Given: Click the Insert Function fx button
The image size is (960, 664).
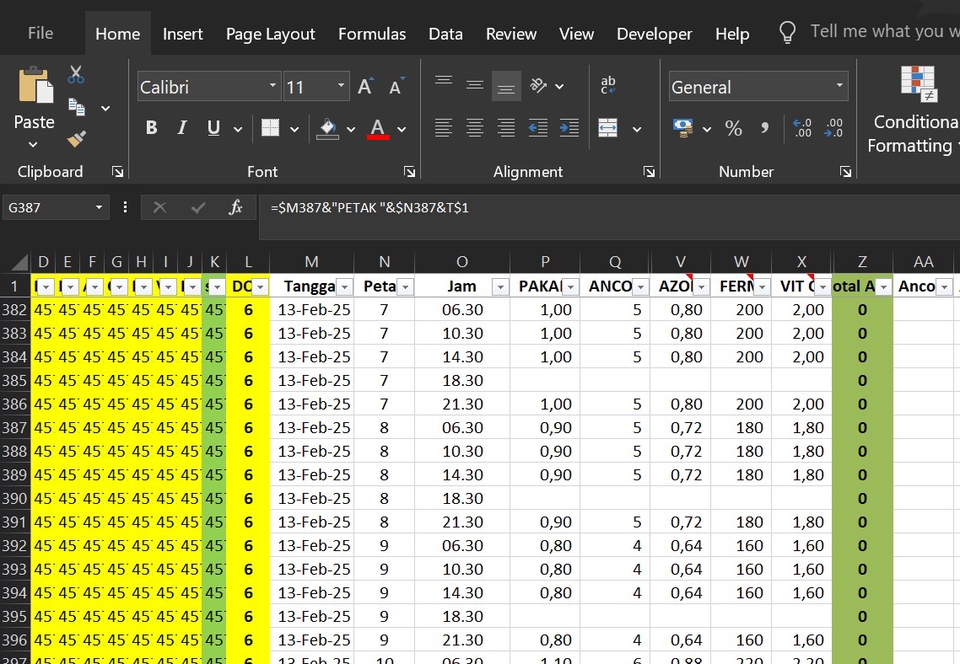Looking at the screenshot, I should (x=236, y=208).
